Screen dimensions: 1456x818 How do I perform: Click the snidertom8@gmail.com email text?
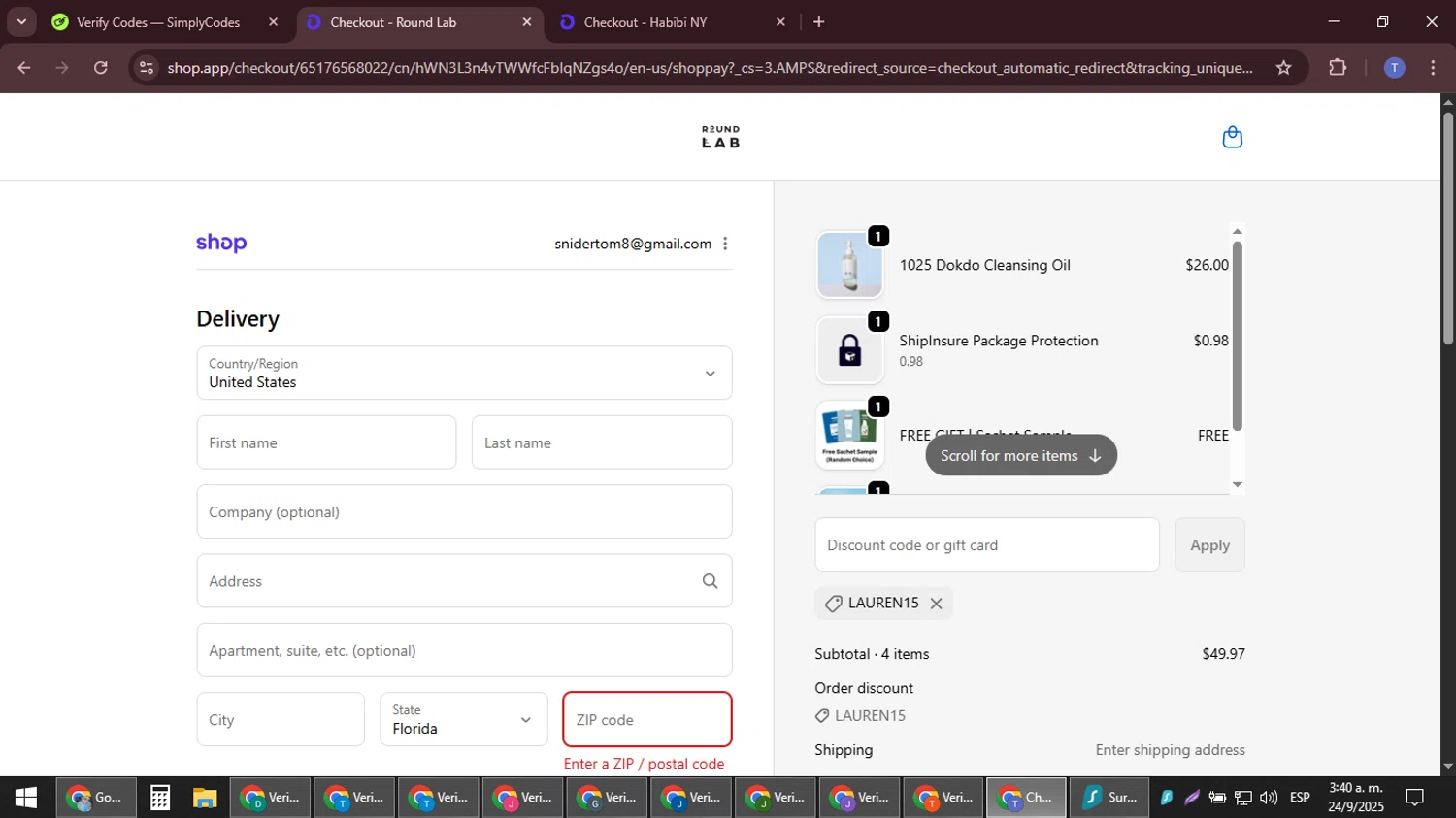pos(633,244)
